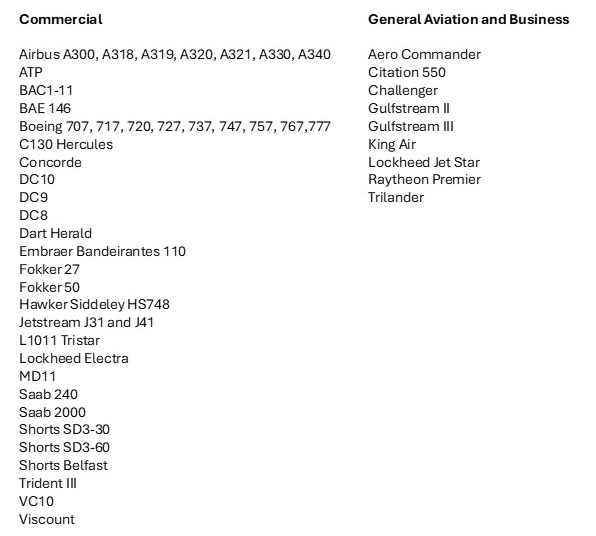
Task: Click King Air text
Action: coord(392,144)
